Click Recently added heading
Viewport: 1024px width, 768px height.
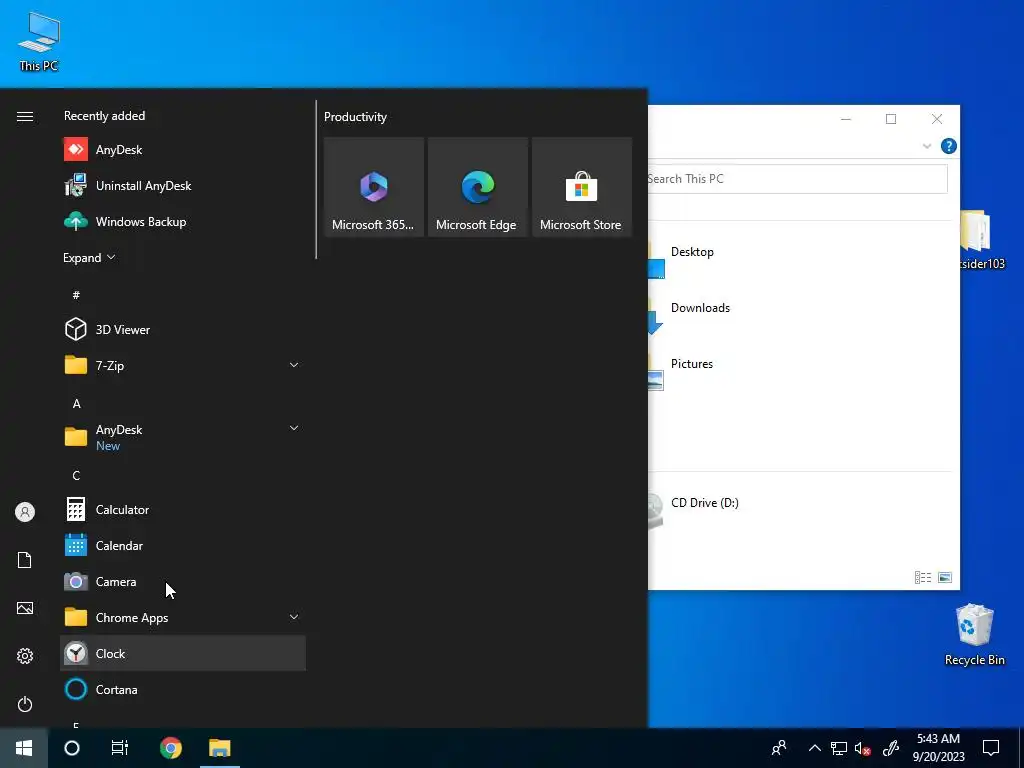[104, 116]
